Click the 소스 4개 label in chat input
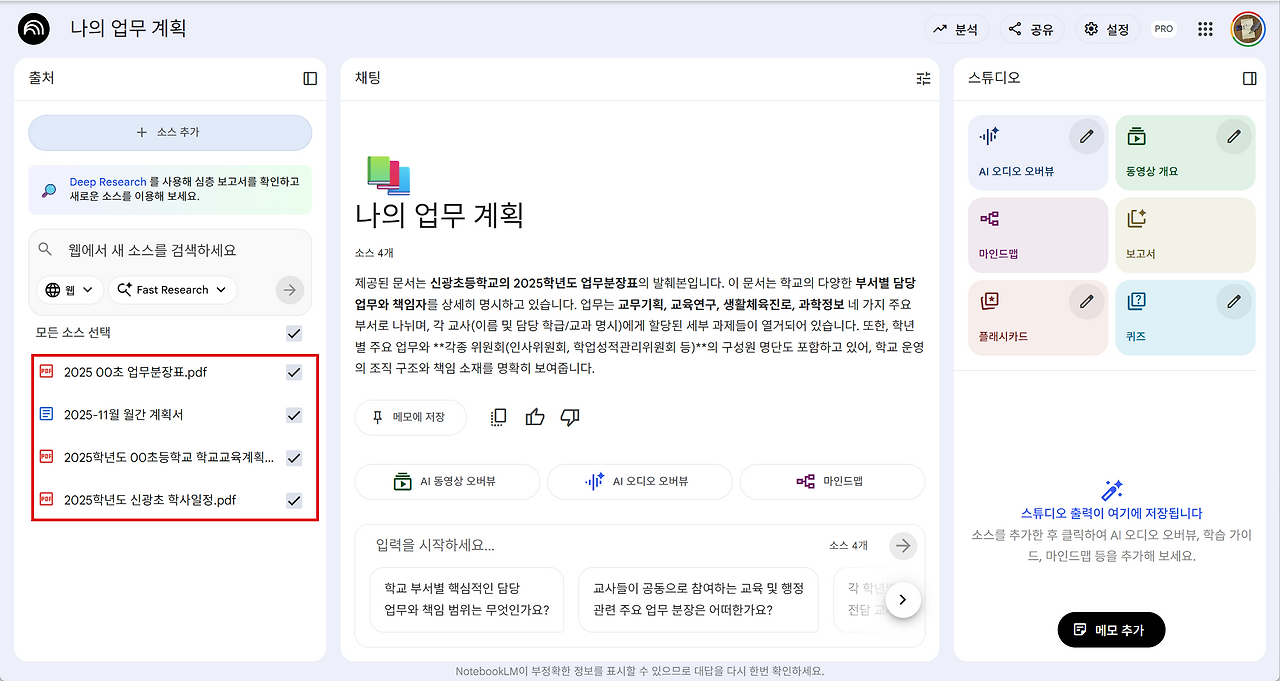This screenshot has width=1280, height=681. pyautogui.click(x=848, y=545)
